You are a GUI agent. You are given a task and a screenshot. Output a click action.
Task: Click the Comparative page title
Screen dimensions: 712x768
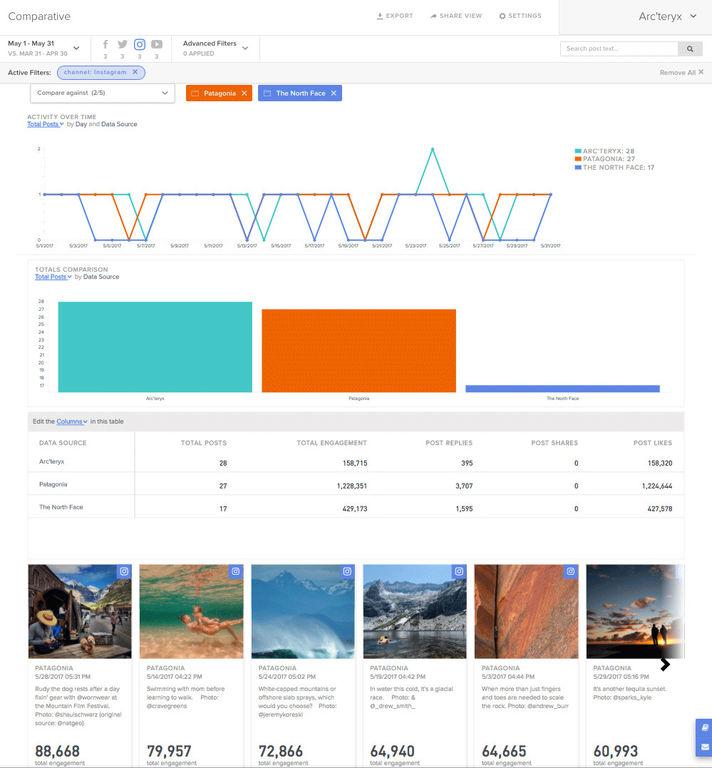[39, 16]
